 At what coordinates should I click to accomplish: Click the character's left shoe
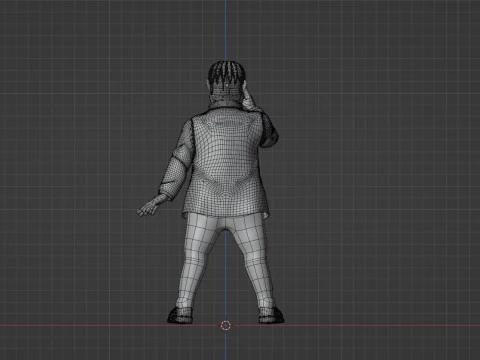(180, 315)
